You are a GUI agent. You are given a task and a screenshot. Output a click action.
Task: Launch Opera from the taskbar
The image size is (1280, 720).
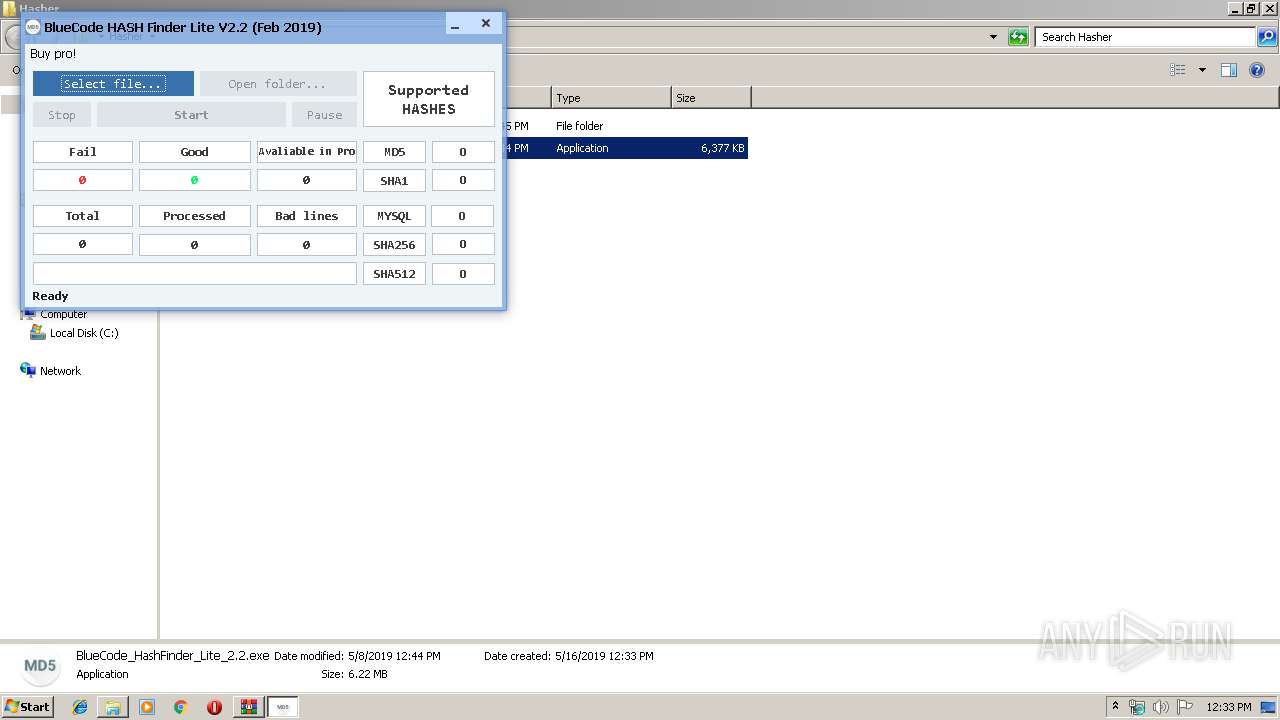(214, 707)
